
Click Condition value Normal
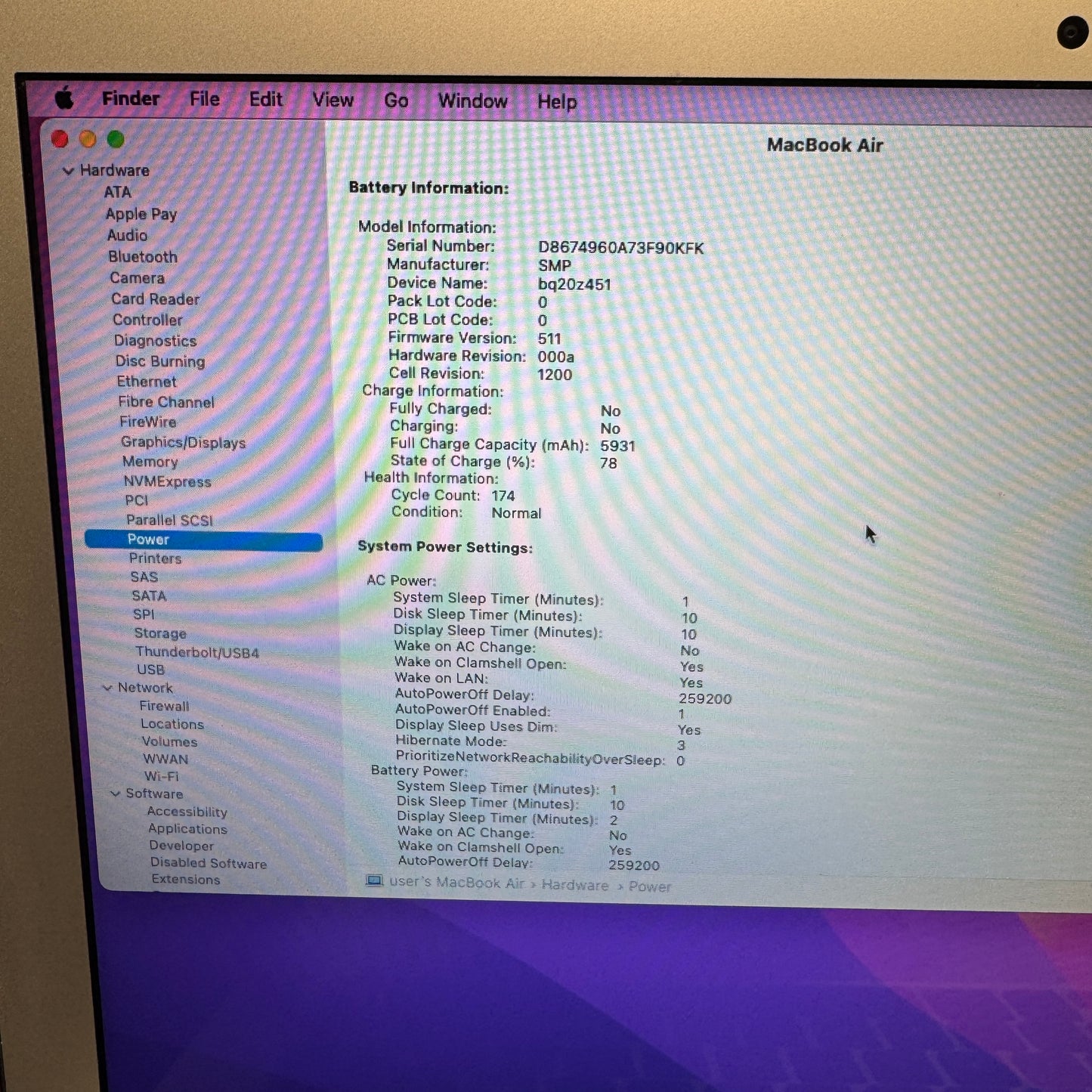point(517,513)
